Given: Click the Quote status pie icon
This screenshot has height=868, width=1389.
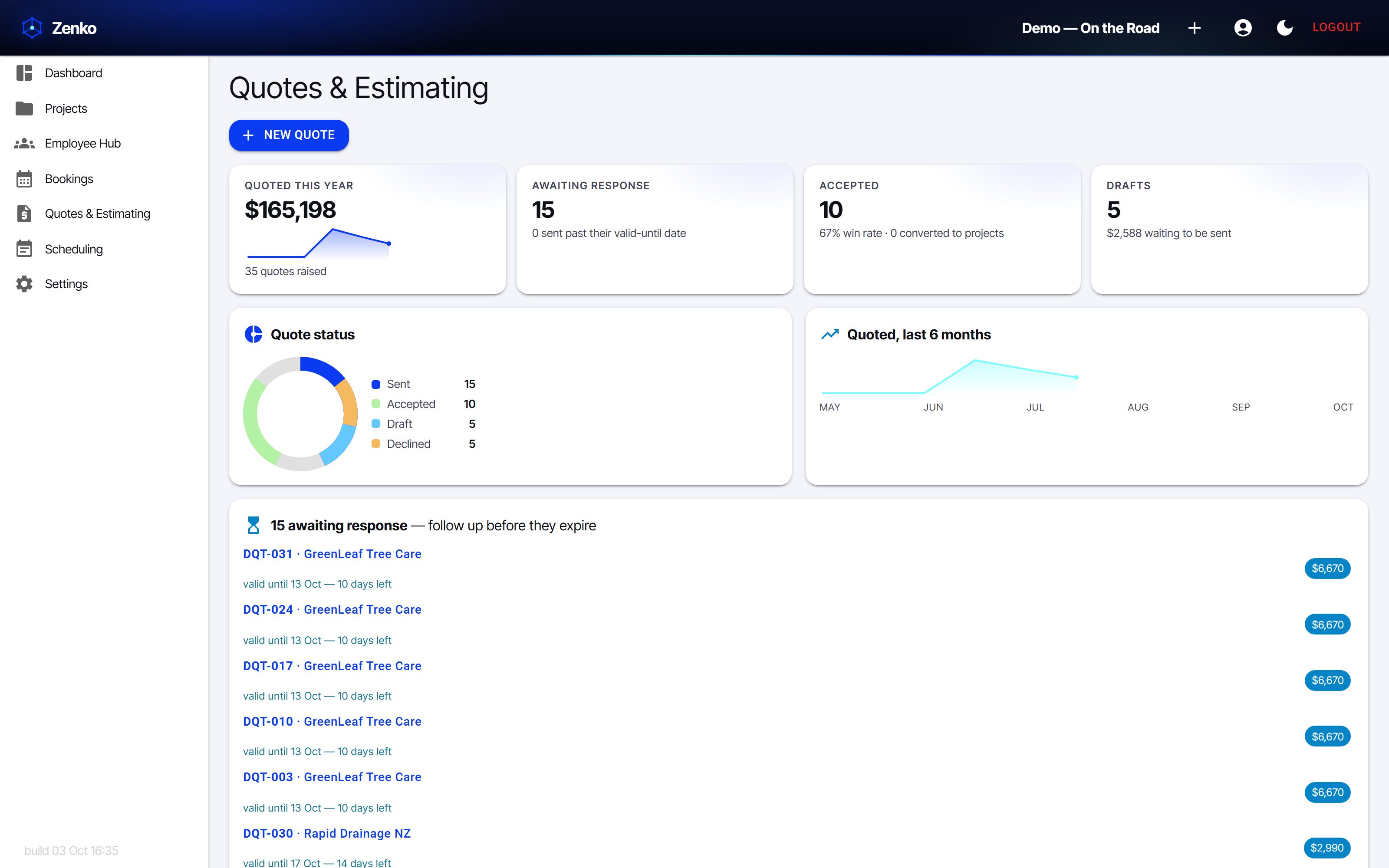Looking at the screenshot, I should tap(253, 334).
